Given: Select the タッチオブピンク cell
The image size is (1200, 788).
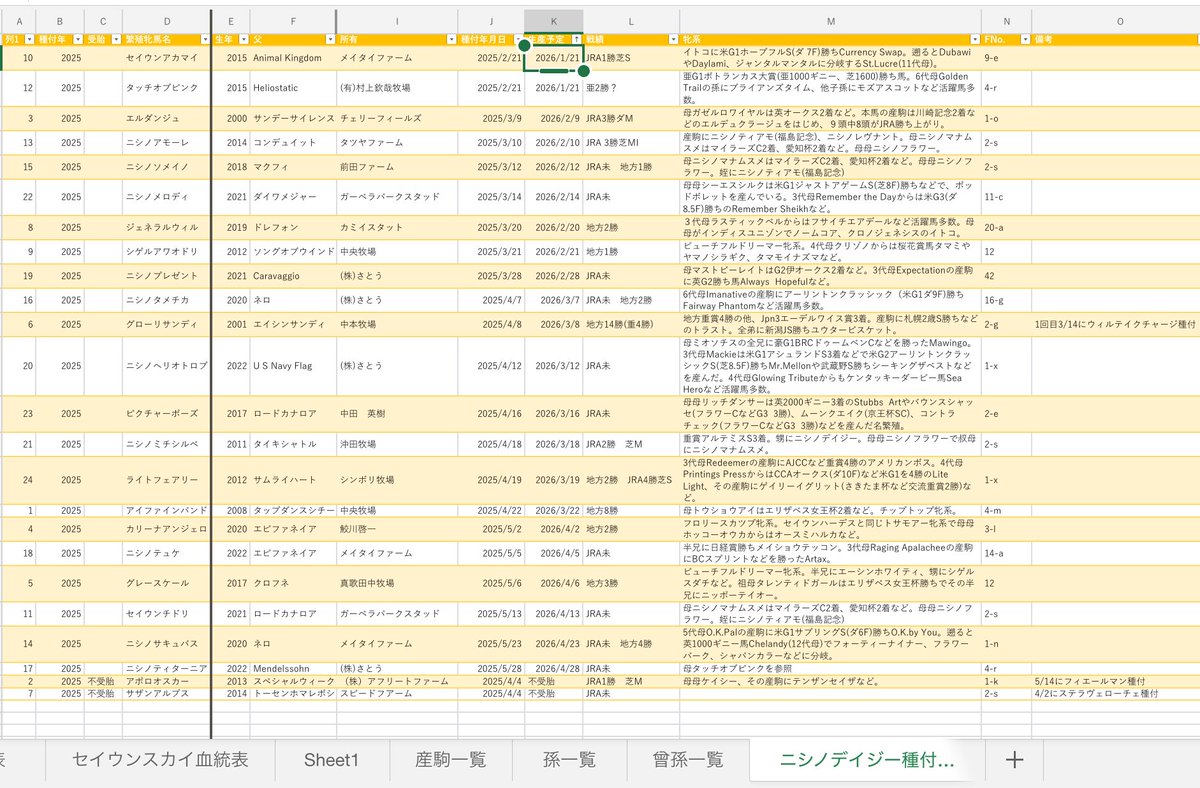Looking at the screenshot, I should coord(166,88).
